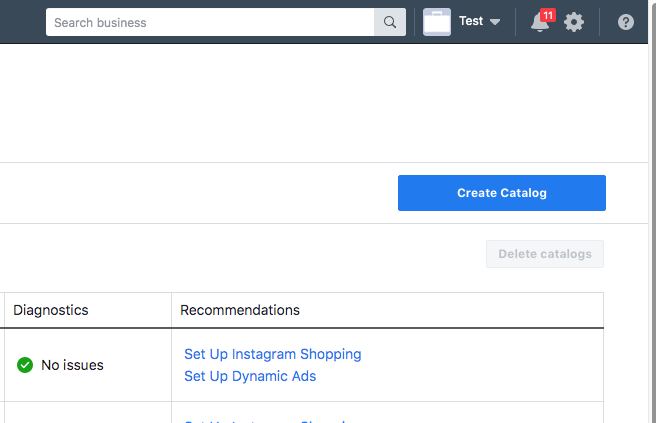Focus the Search business field

pyautogui.click(x=210, y=22)
